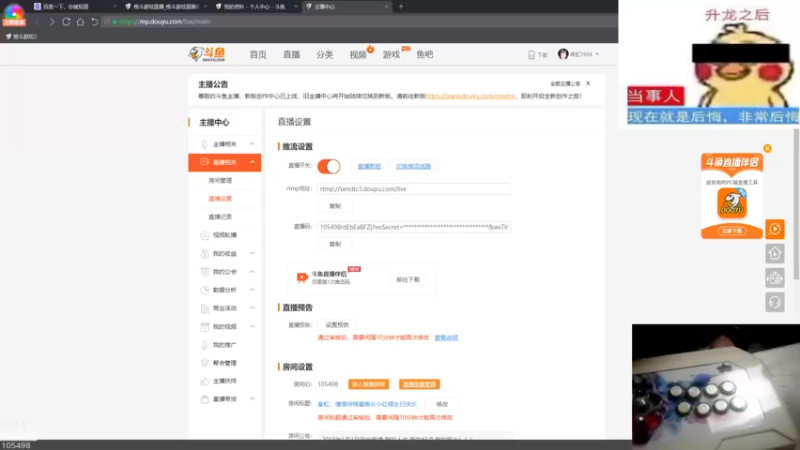Copy the rtmp address button
Viewport: 800px width, 450px height.
click(335, 206)
